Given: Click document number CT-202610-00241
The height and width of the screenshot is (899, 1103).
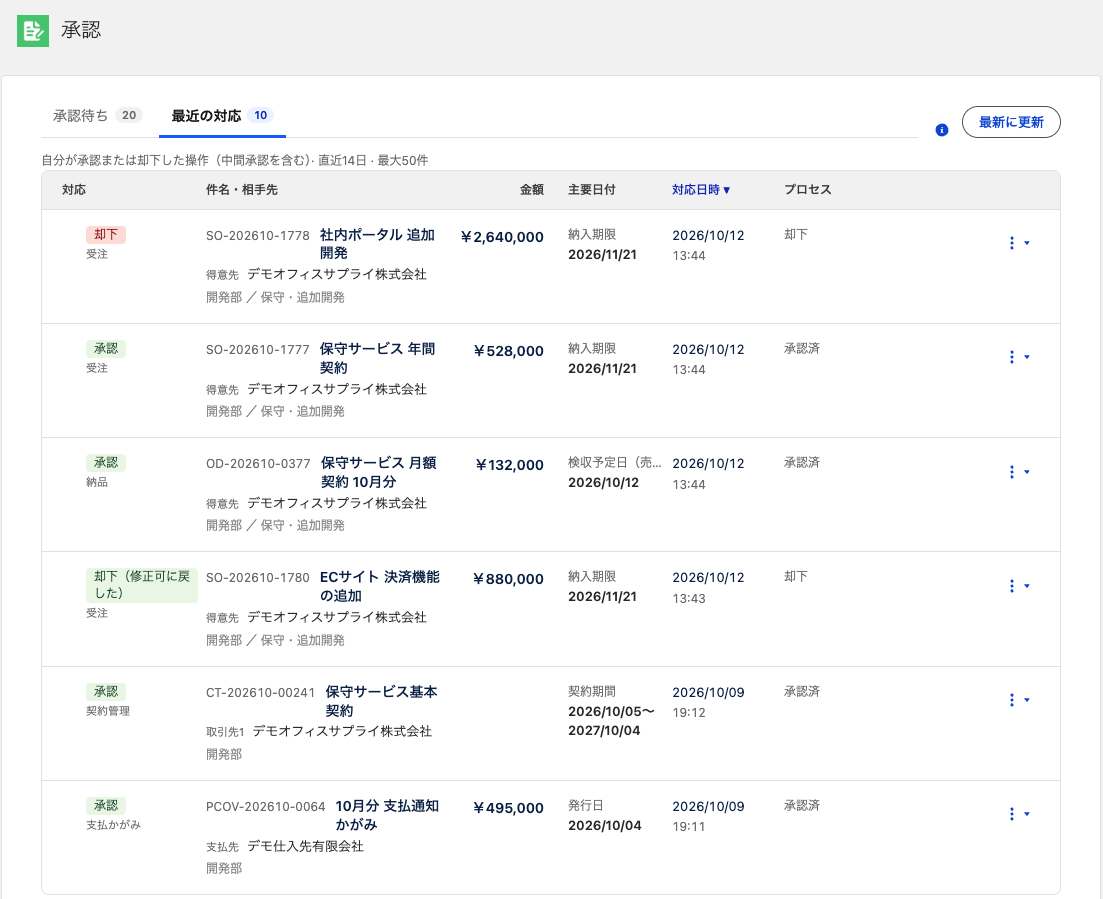Looking at the screenshot, I should [x=260, y=693].
